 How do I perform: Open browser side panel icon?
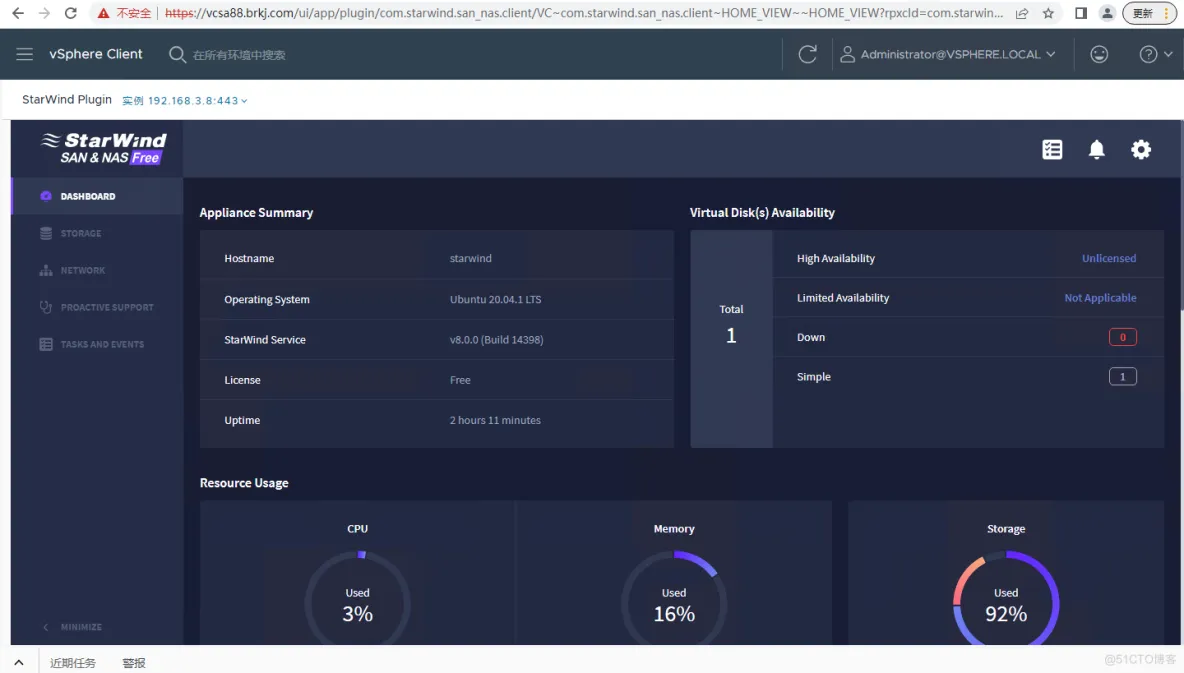(1081, 13)
